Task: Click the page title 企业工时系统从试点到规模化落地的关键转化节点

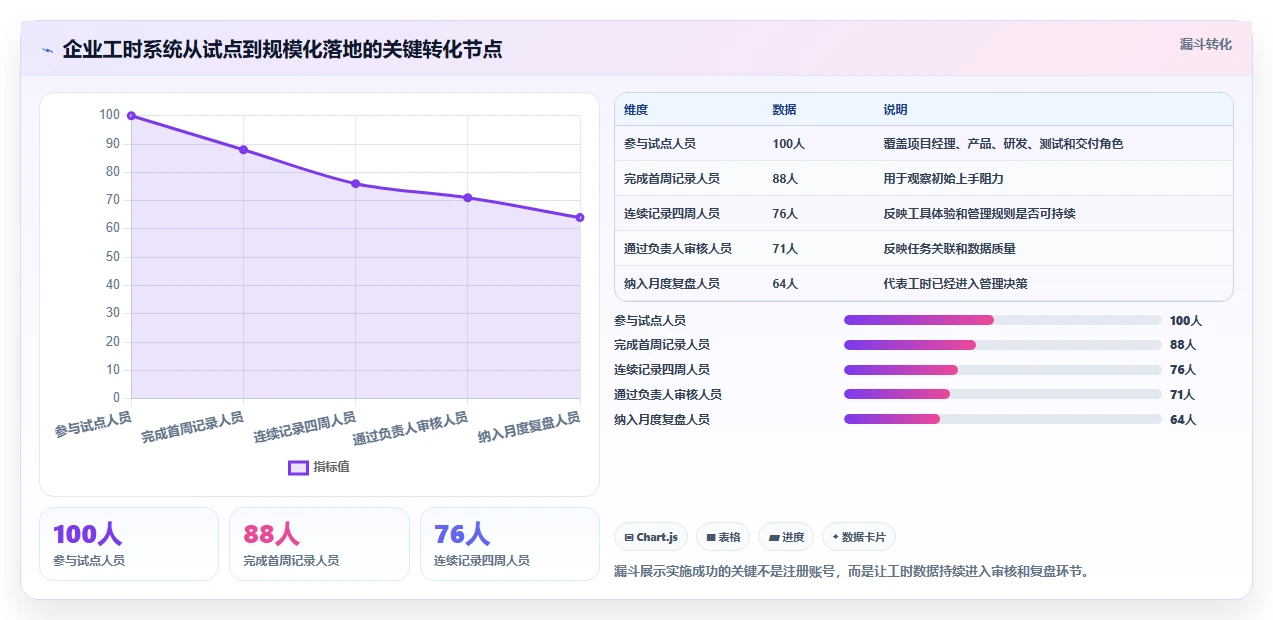Action: click(x=282, y=50)
